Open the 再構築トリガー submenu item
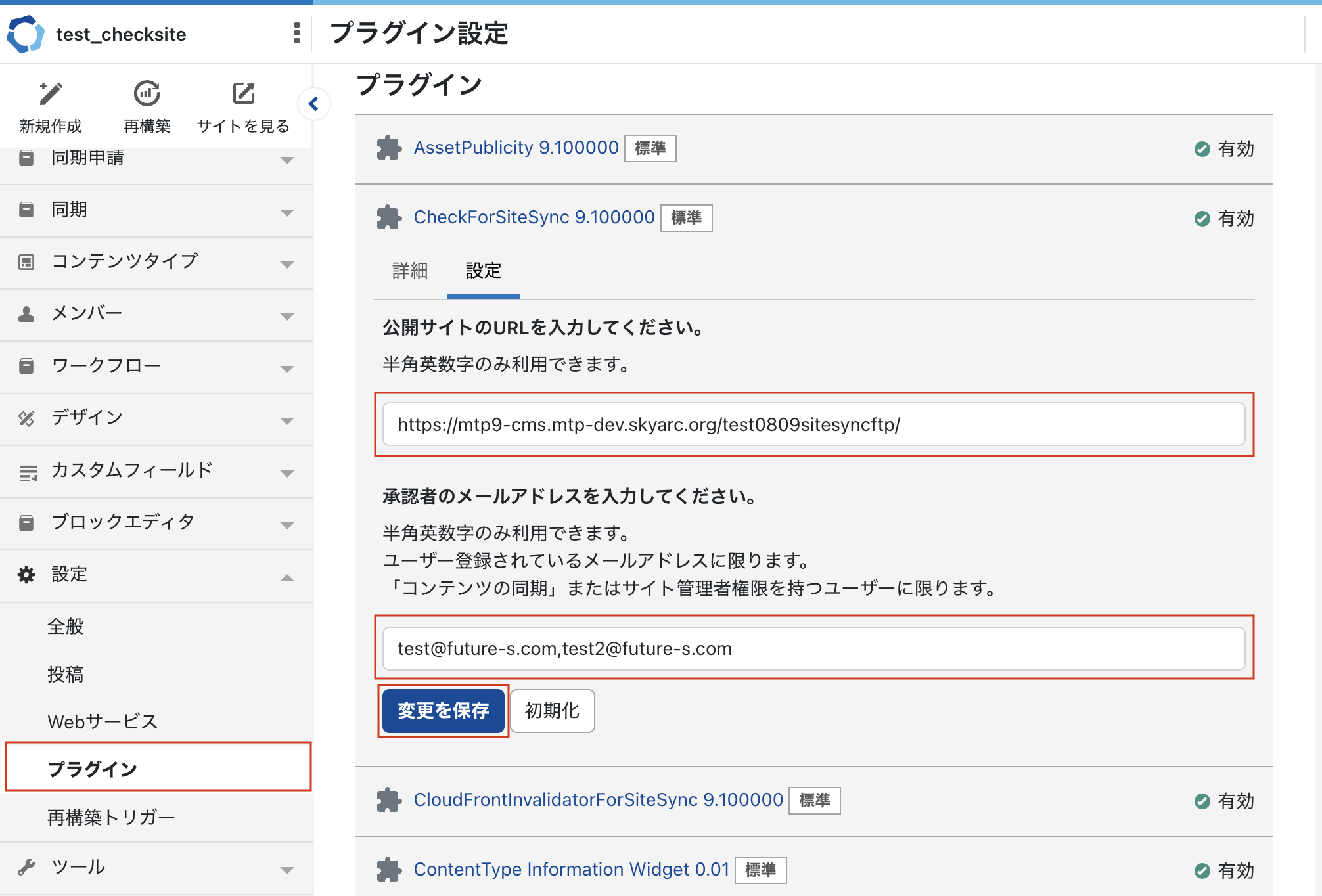 click(111, 817)
